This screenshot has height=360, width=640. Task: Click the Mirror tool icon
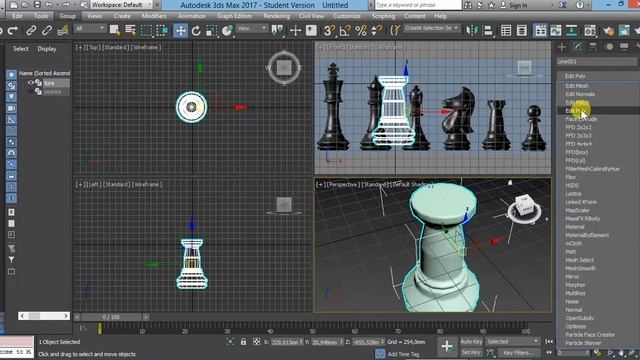tap(471, 31)
